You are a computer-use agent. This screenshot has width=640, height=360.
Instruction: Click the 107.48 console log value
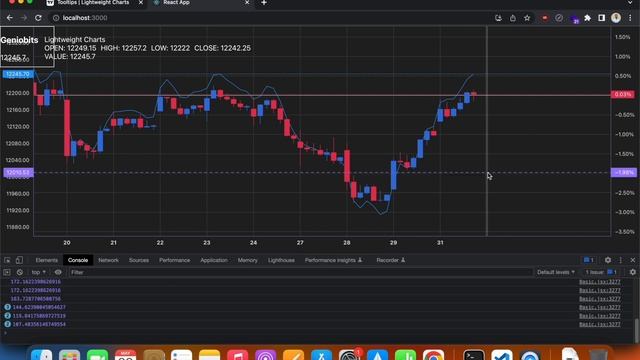(x=39, y=324)
